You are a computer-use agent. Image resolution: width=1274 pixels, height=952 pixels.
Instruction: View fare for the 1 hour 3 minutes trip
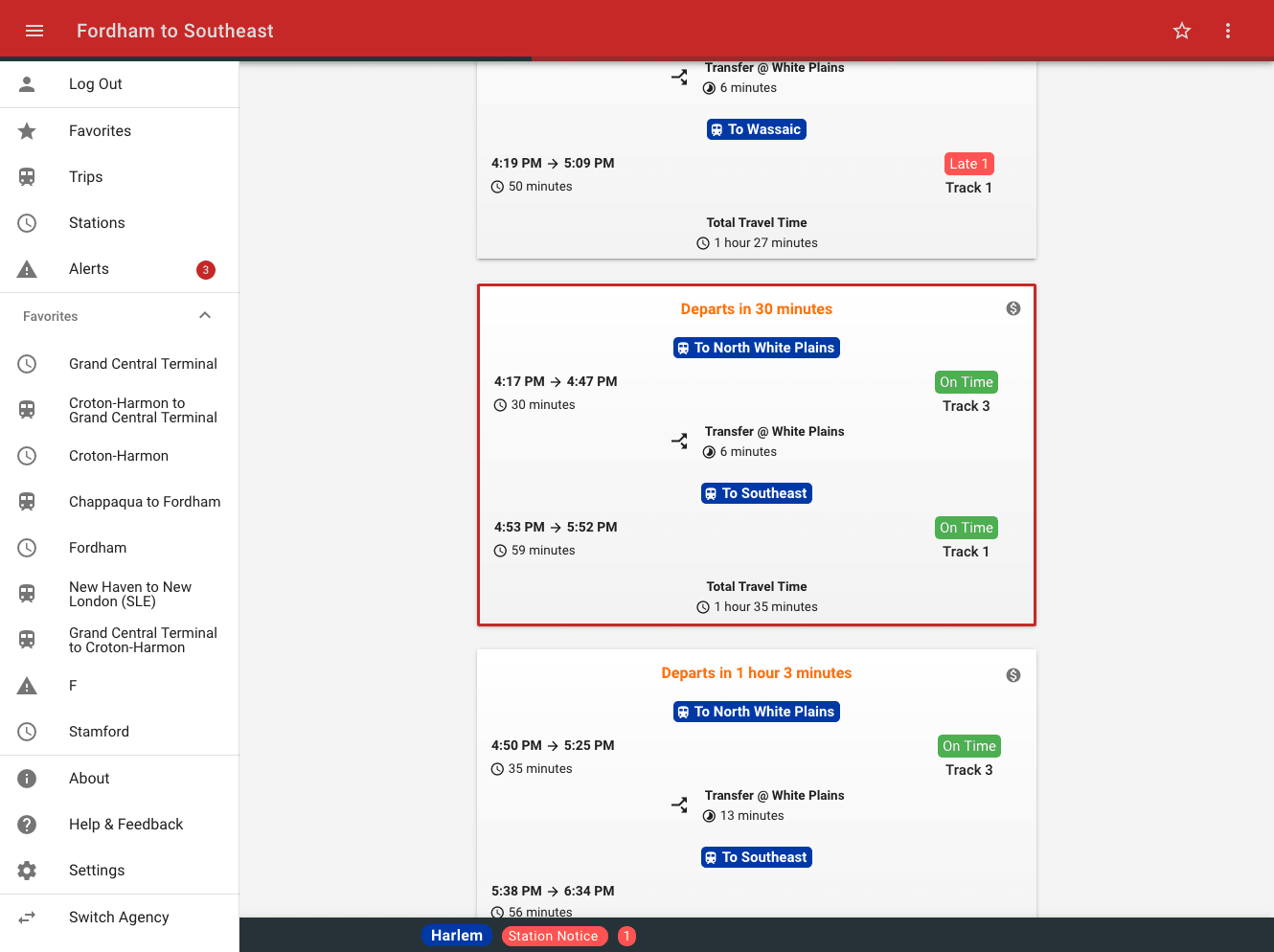pos(1013,675)
